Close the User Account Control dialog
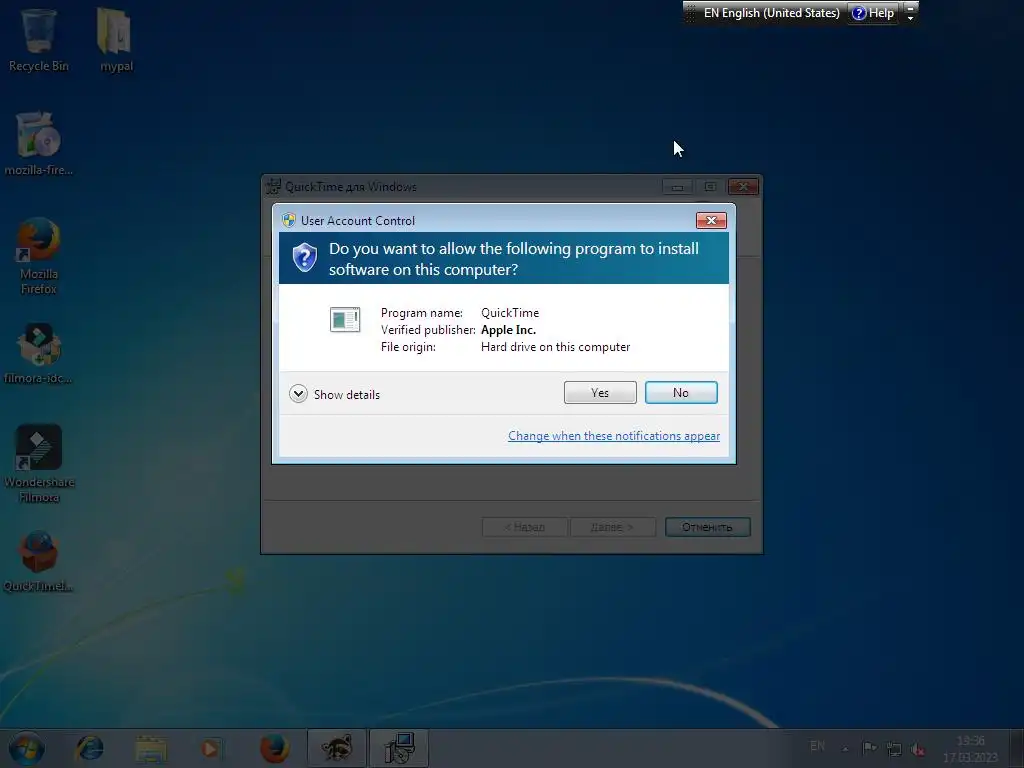Viewport: 1024px width, 768px height. click(711, 220)
